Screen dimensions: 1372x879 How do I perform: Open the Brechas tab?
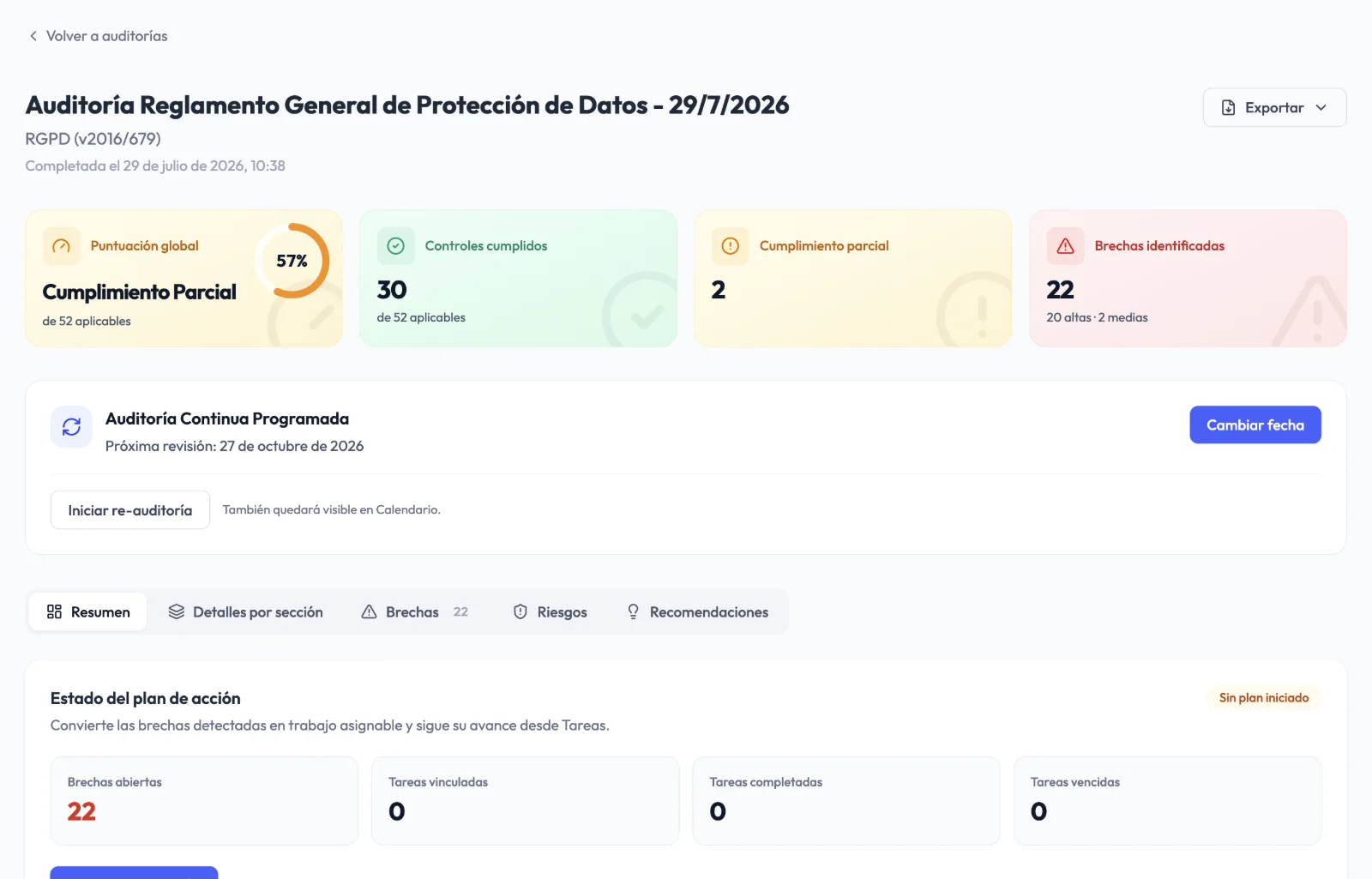(x=415, y=612)
